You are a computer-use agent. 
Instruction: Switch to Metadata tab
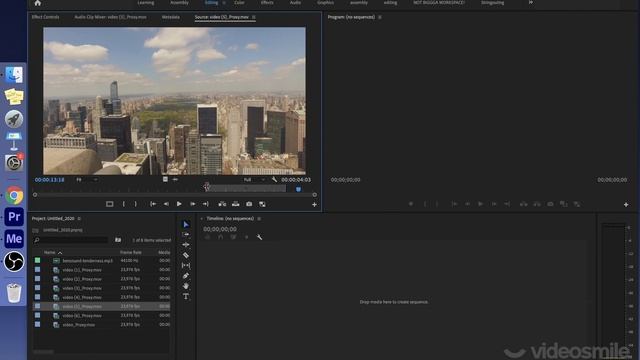[171, 17]
